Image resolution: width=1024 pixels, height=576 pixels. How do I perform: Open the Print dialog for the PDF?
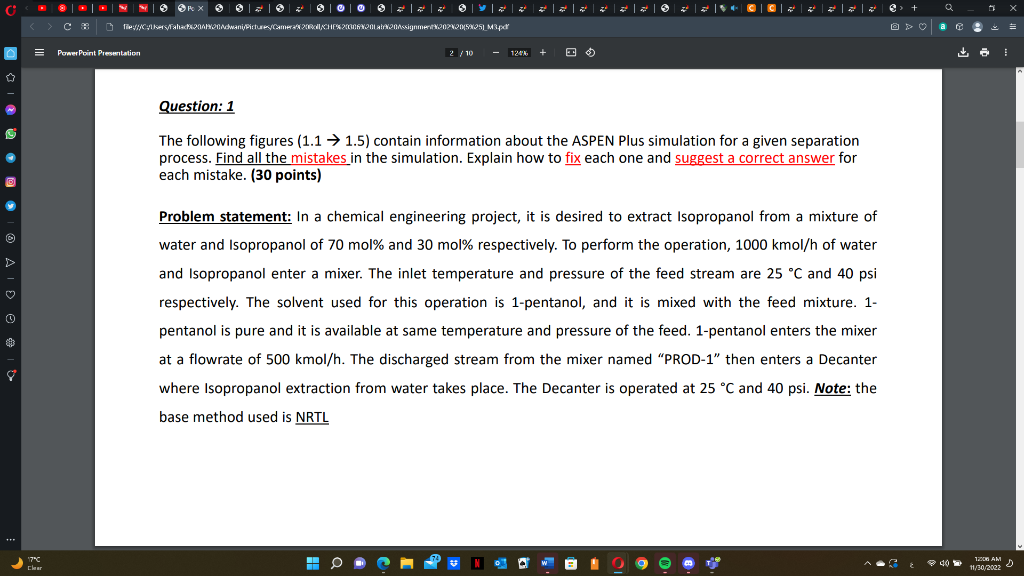(x=984, y=52)
